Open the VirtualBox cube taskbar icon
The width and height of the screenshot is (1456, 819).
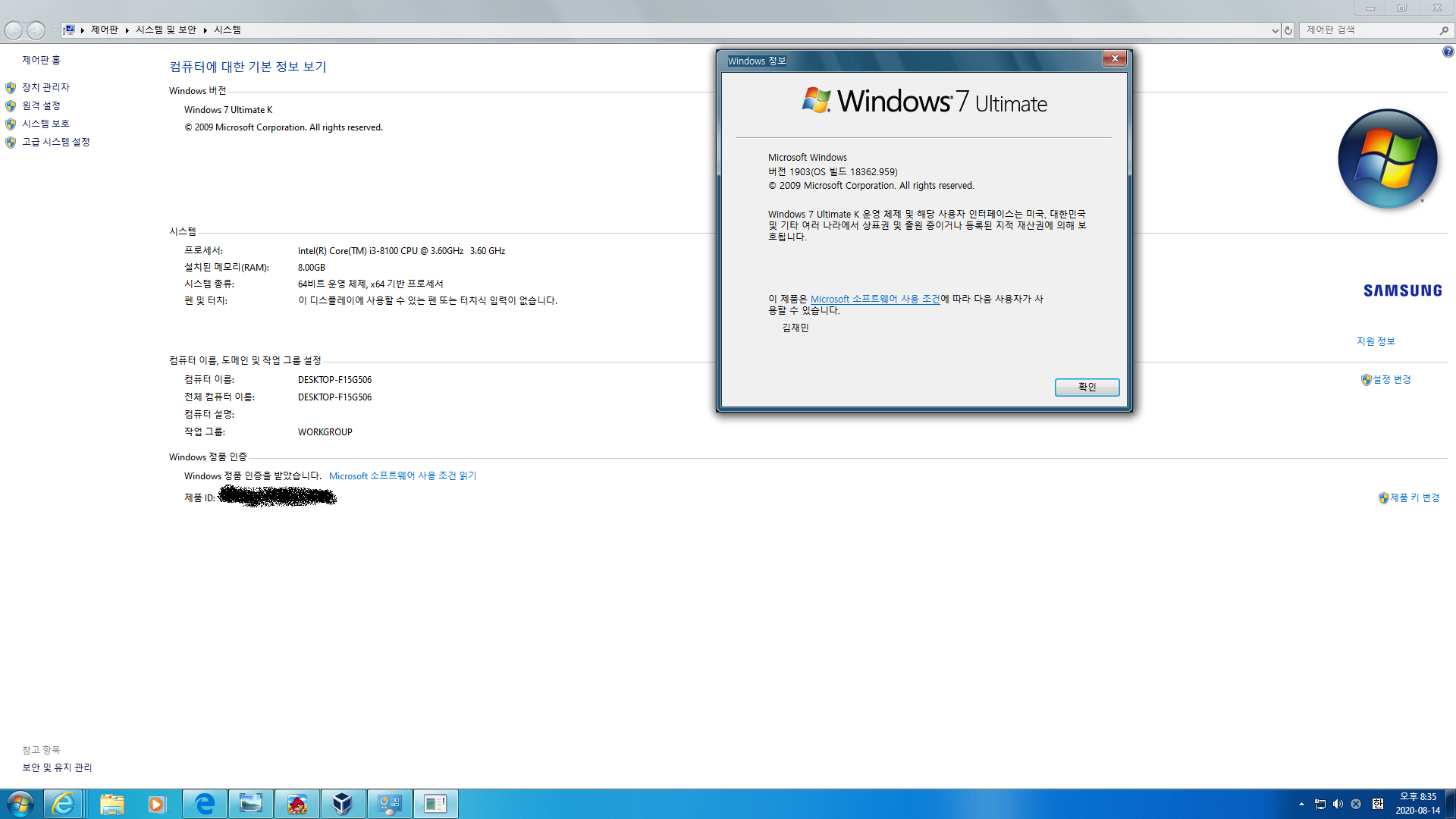pyautogui.click(x=343, y=804)
